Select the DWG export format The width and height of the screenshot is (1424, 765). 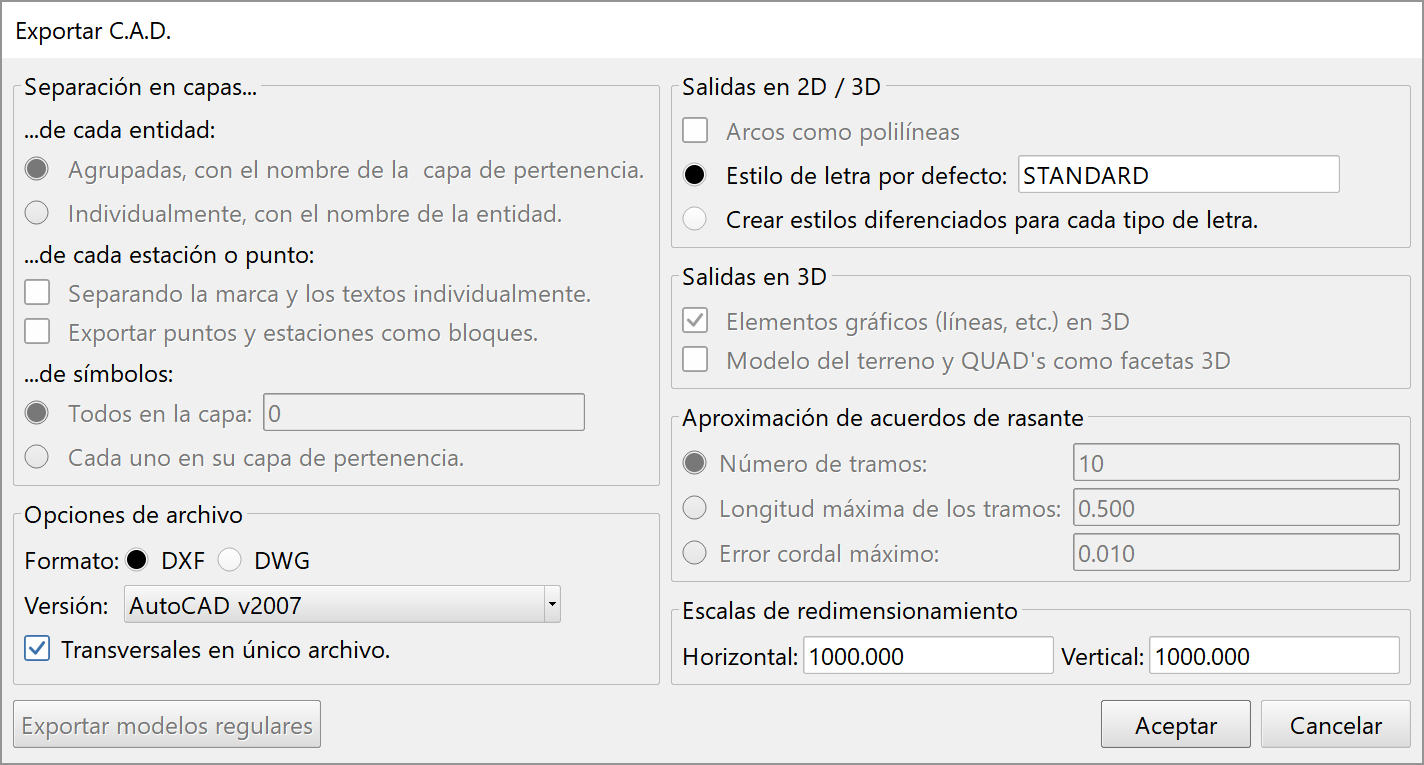point(230,560)
